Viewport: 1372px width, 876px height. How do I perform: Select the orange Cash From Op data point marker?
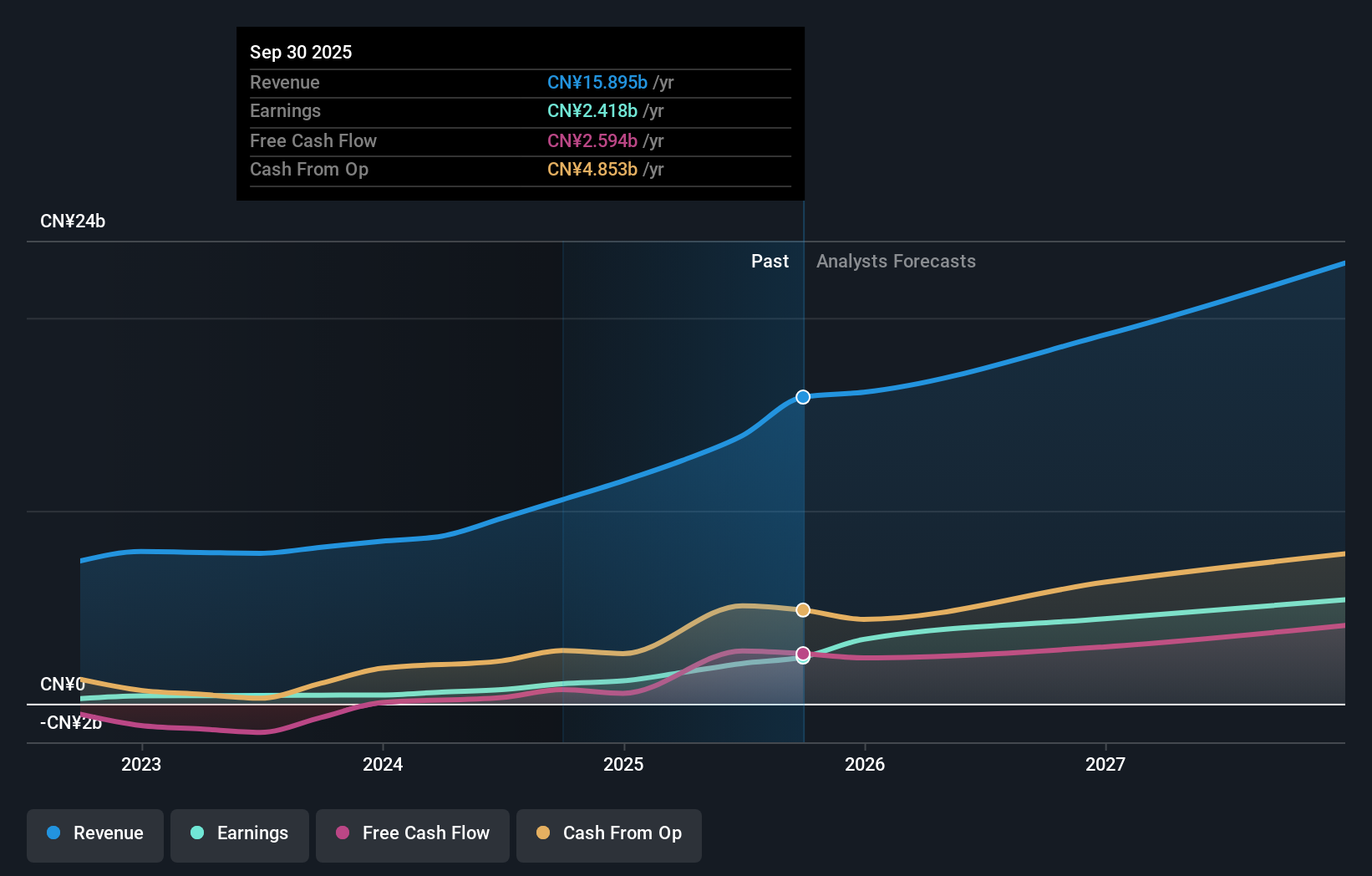point(802,609)
